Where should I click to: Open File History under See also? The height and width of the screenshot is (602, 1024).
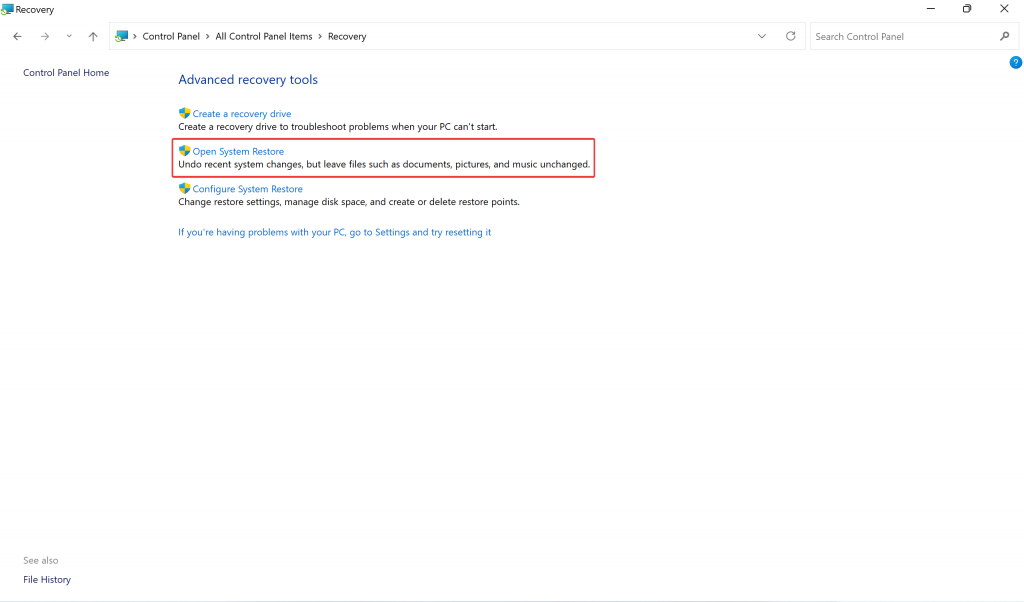tap(47, 579)
